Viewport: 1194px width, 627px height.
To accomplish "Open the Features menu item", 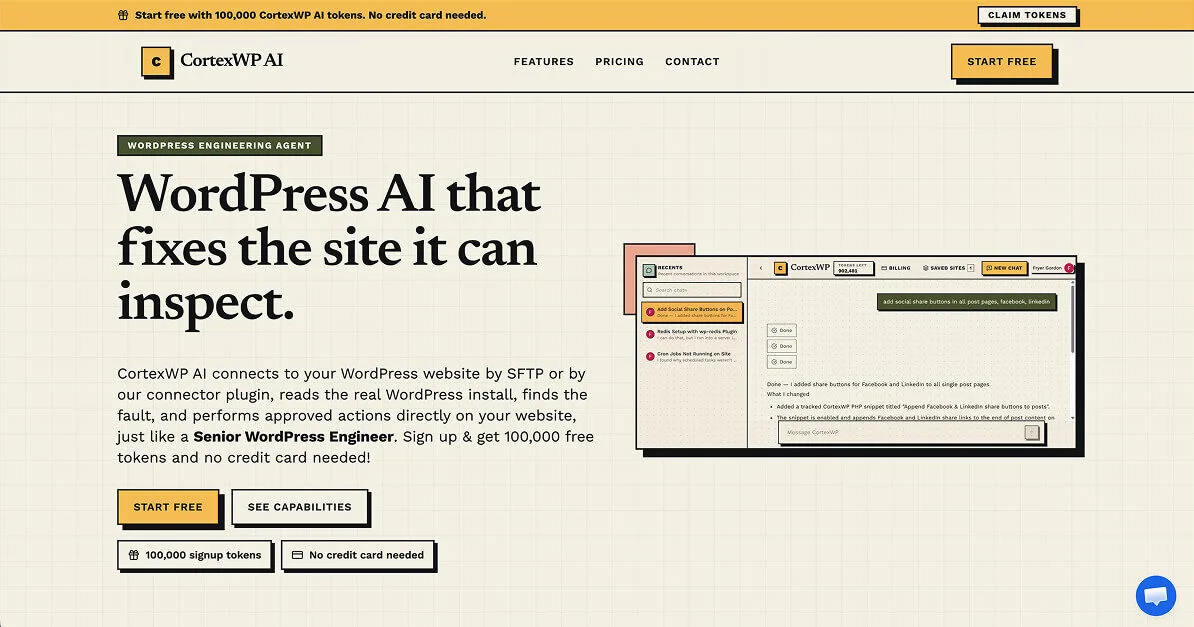I will point(544,62).
